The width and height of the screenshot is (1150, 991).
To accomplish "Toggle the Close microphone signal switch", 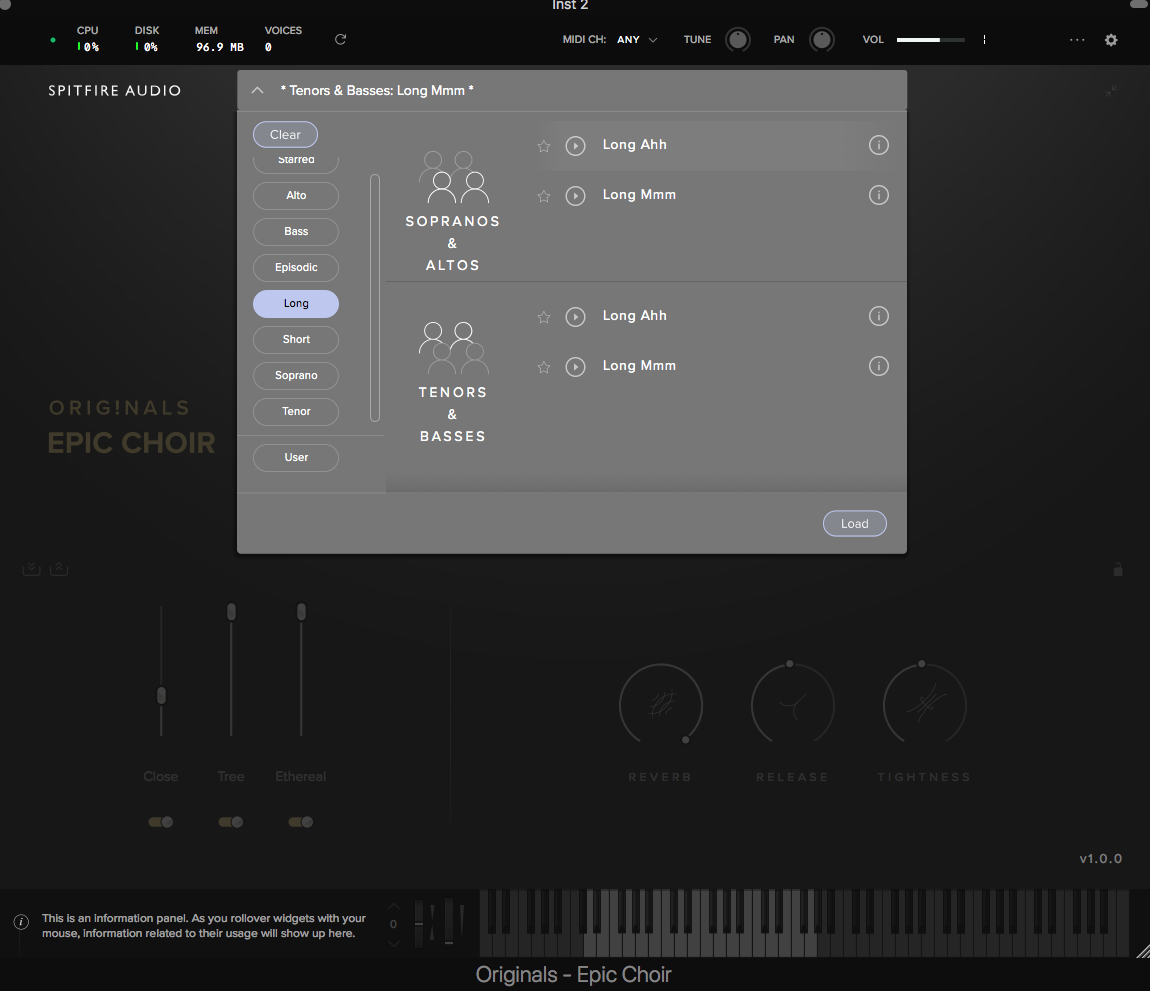I will click(160, 821).
